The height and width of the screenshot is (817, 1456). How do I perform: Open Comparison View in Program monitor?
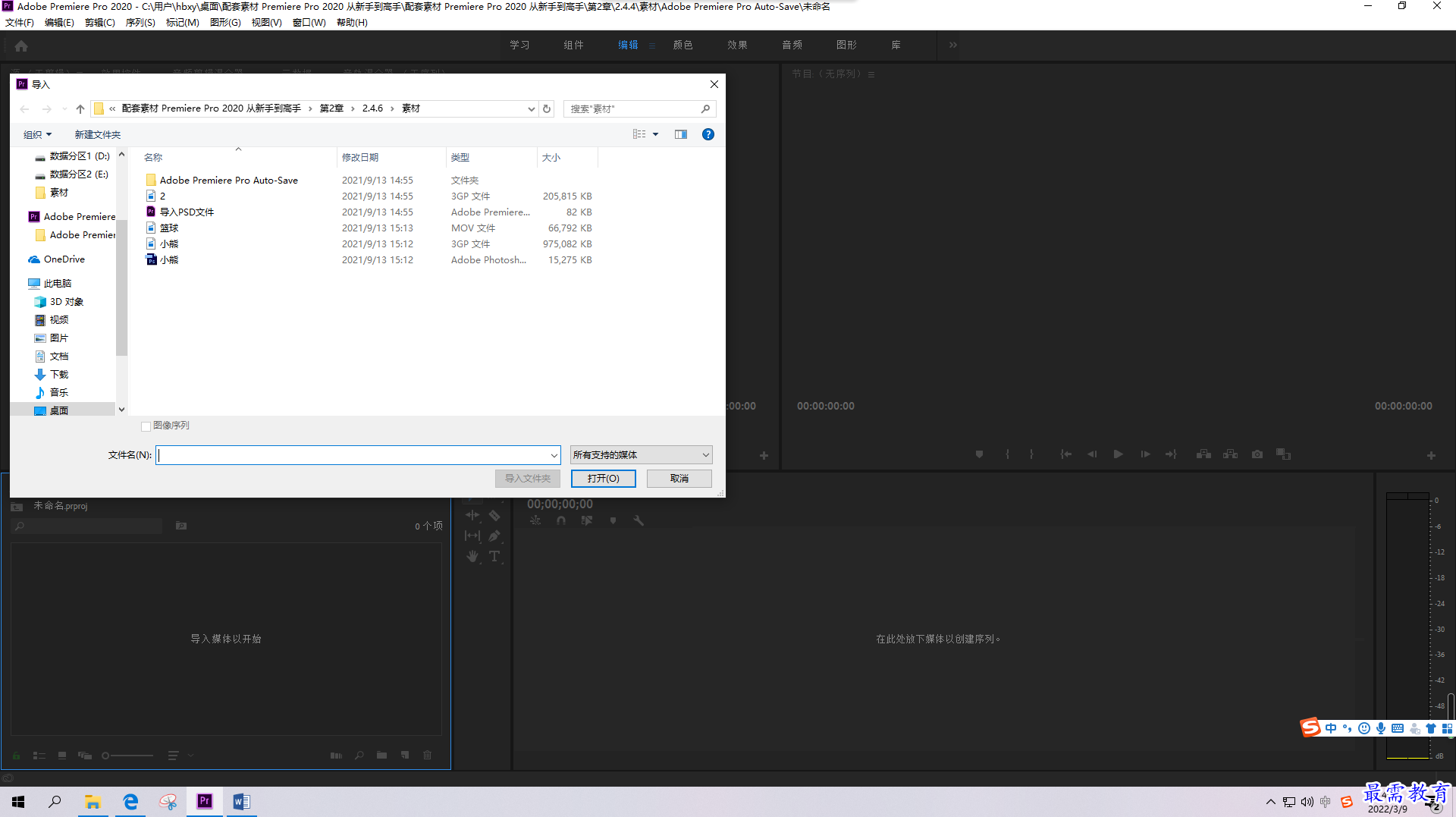tap(1283, 454)
